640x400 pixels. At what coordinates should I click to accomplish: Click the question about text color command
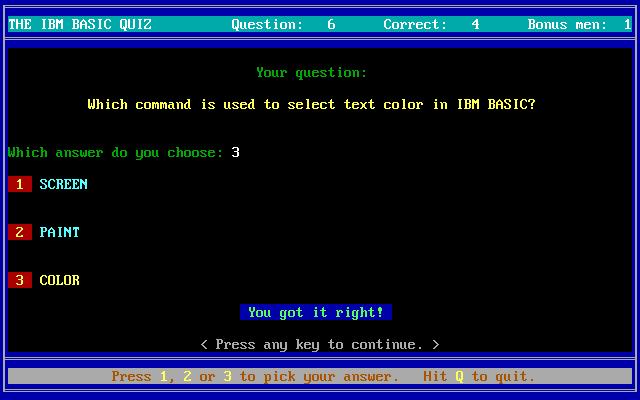point(311,104)
